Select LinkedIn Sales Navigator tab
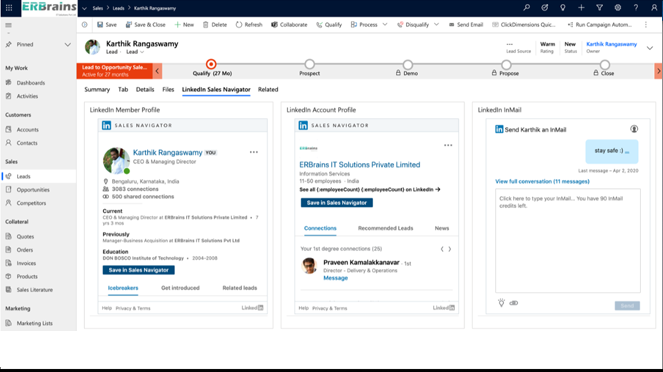 pos(216,89)
